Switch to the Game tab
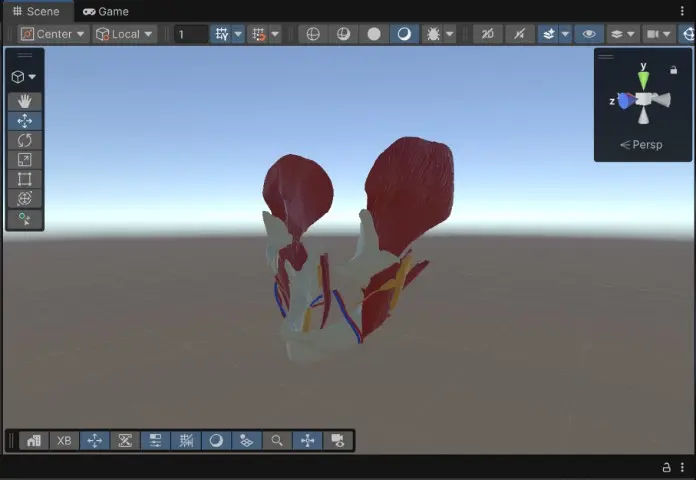 pos(106,12)
